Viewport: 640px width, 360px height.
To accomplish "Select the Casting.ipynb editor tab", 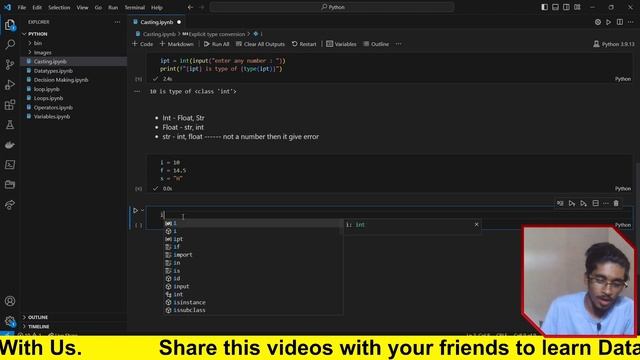I will click(157, 22).
